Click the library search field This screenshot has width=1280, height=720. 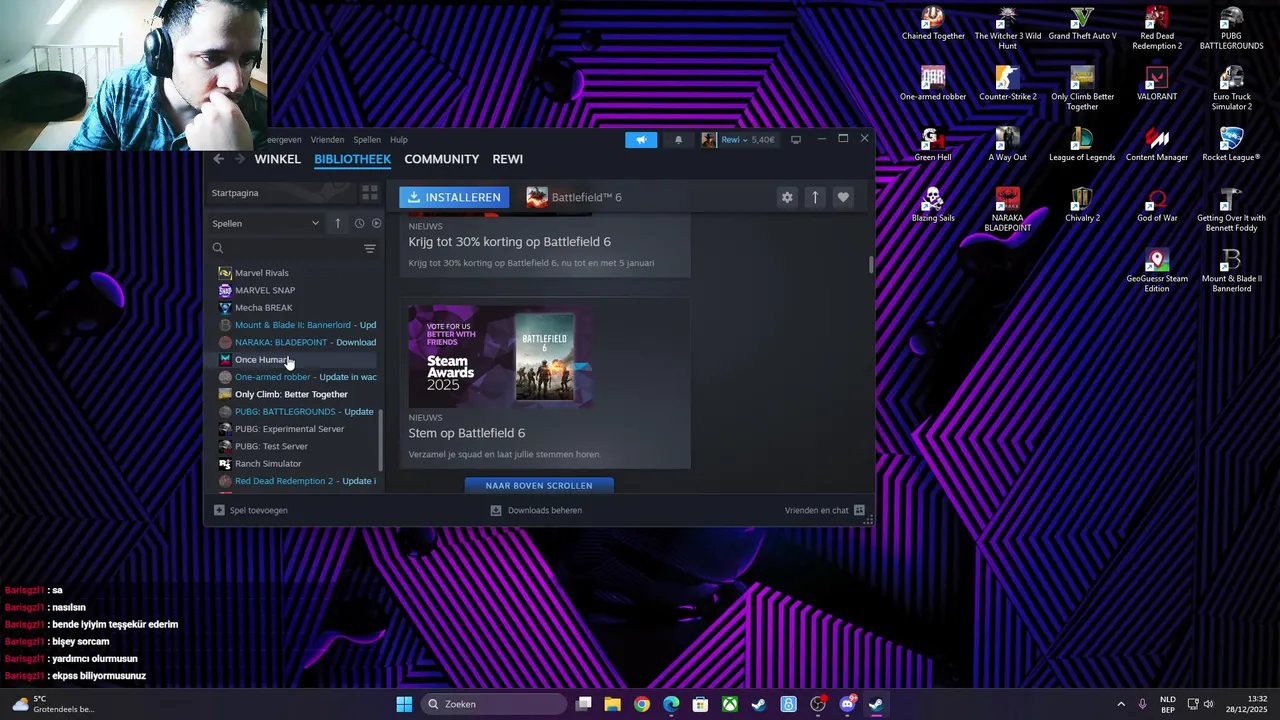[284, 248]
